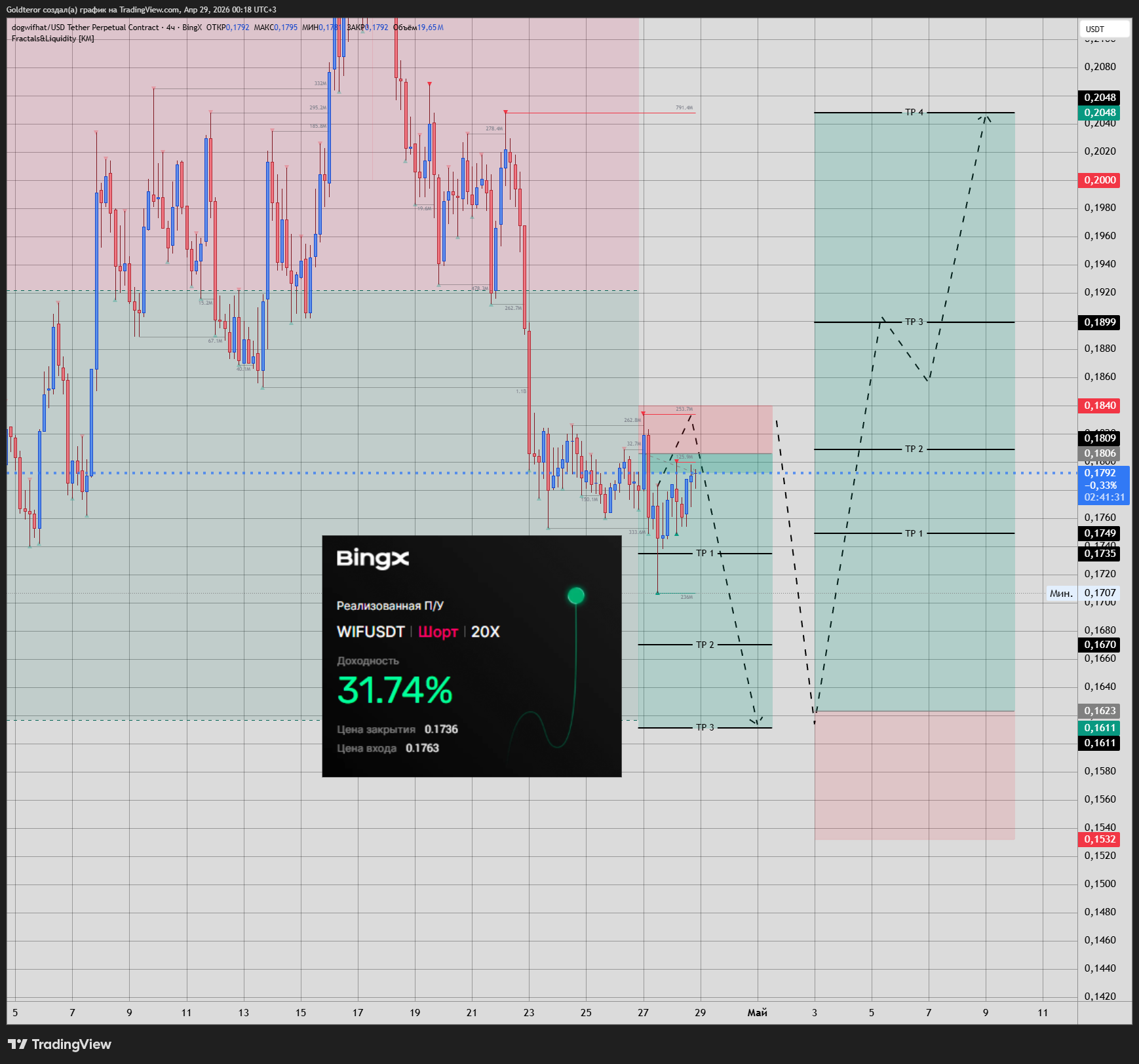Click the Цена входа 0.1763 value

(422, 749)
